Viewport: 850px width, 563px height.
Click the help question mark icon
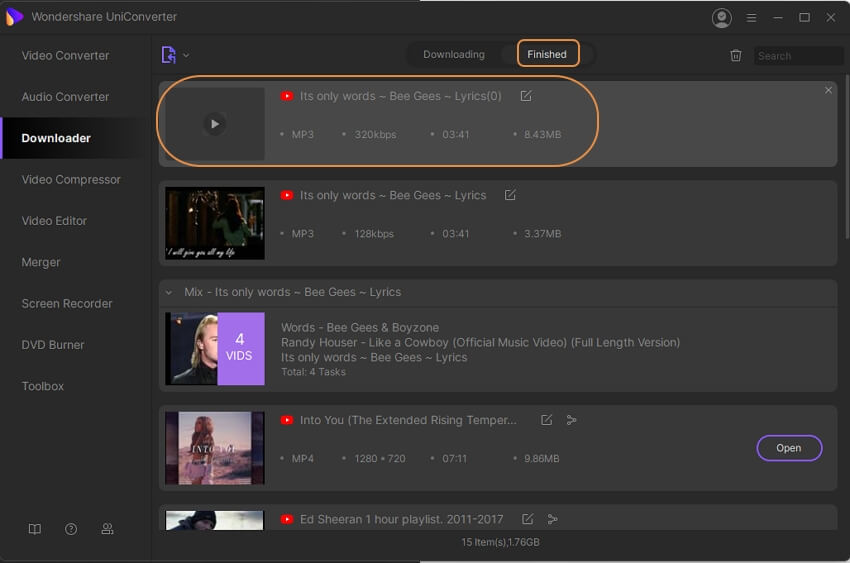pos(71,529)
